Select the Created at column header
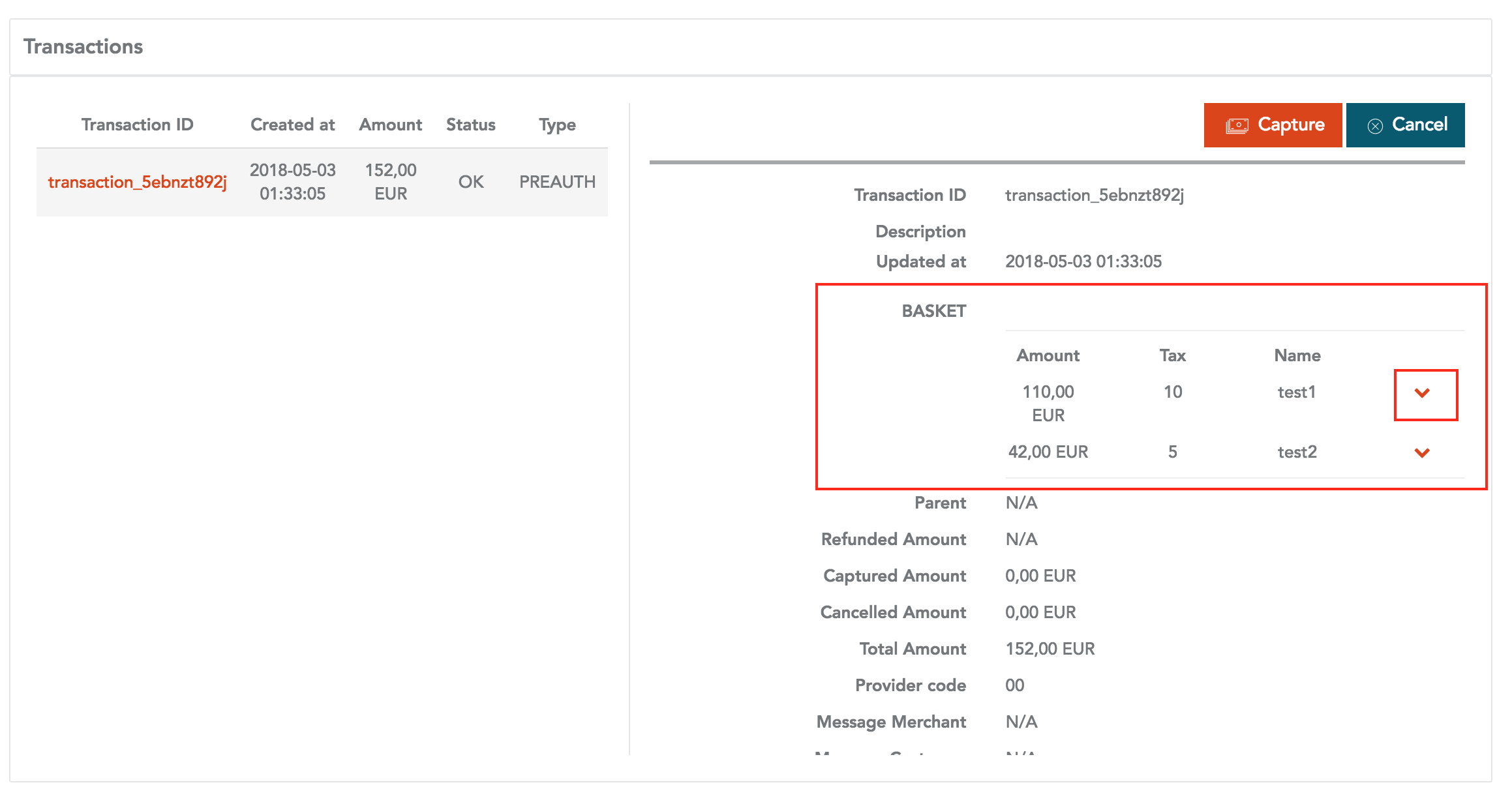1512x802 pixels. (293, 125)
